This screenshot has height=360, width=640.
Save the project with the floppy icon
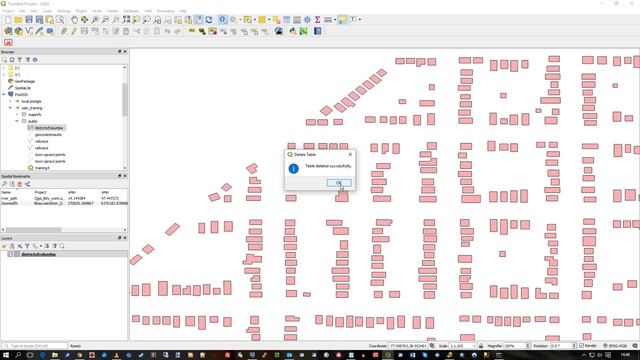[x=29, y=20]
